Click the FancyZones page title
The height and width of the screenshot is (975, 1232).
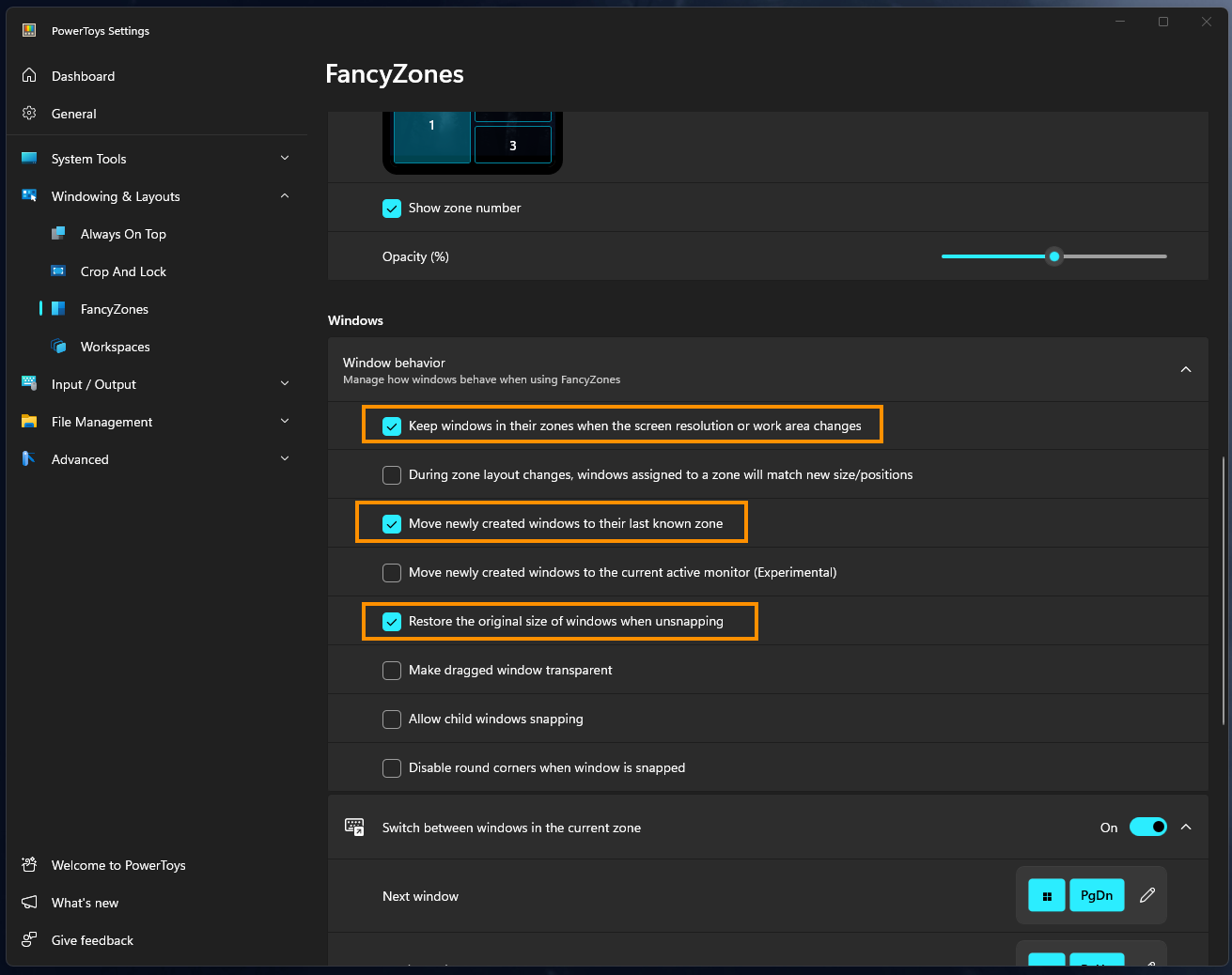point(395,74)
